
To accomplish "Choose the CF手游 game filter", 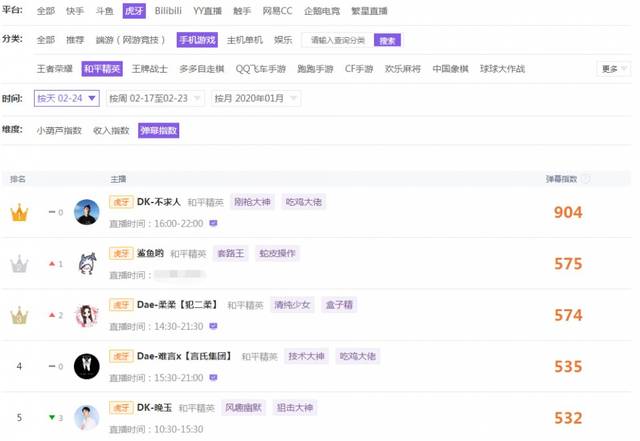I will click(359, 69).
